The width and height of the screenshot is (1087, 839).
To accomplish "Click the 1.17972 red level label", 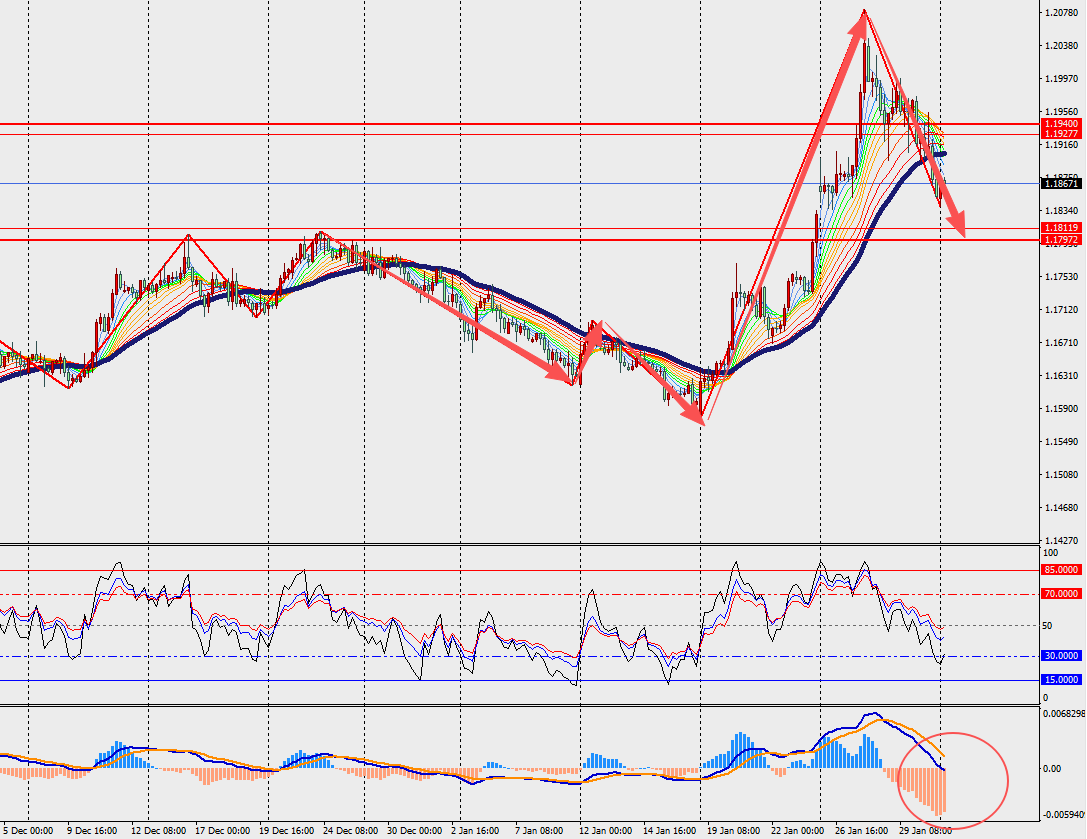I will (x=1061, y=240).
